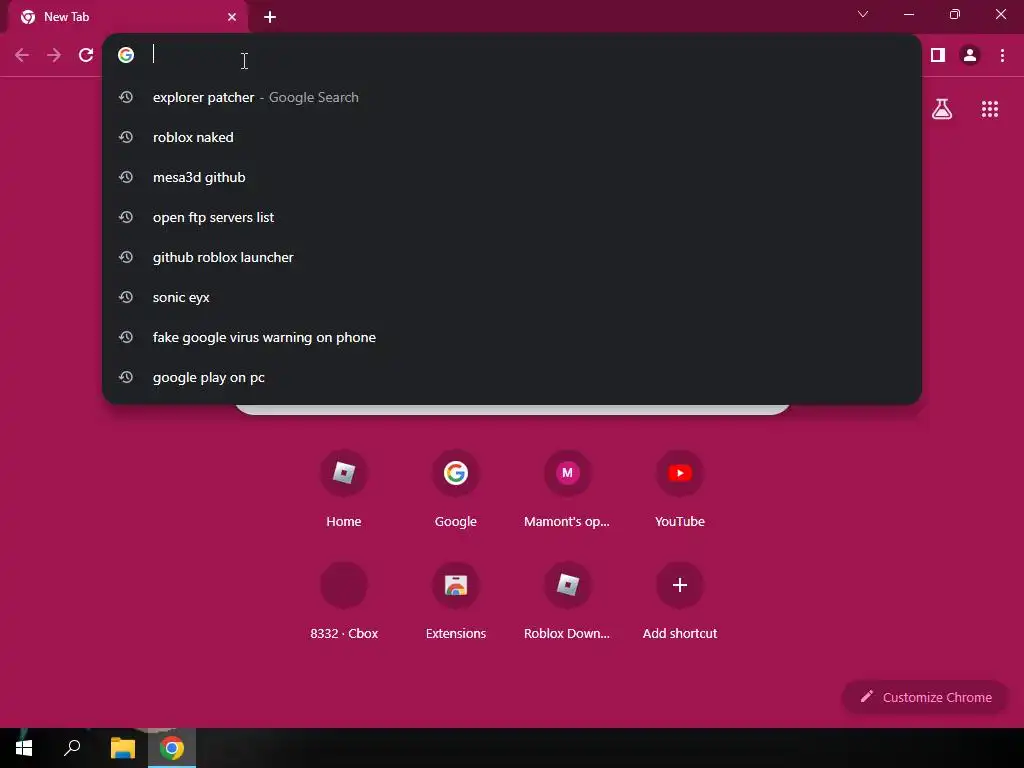This screenshot has width=1024, height=768.
Task: Select the New Tab tab
Action: 127,17
